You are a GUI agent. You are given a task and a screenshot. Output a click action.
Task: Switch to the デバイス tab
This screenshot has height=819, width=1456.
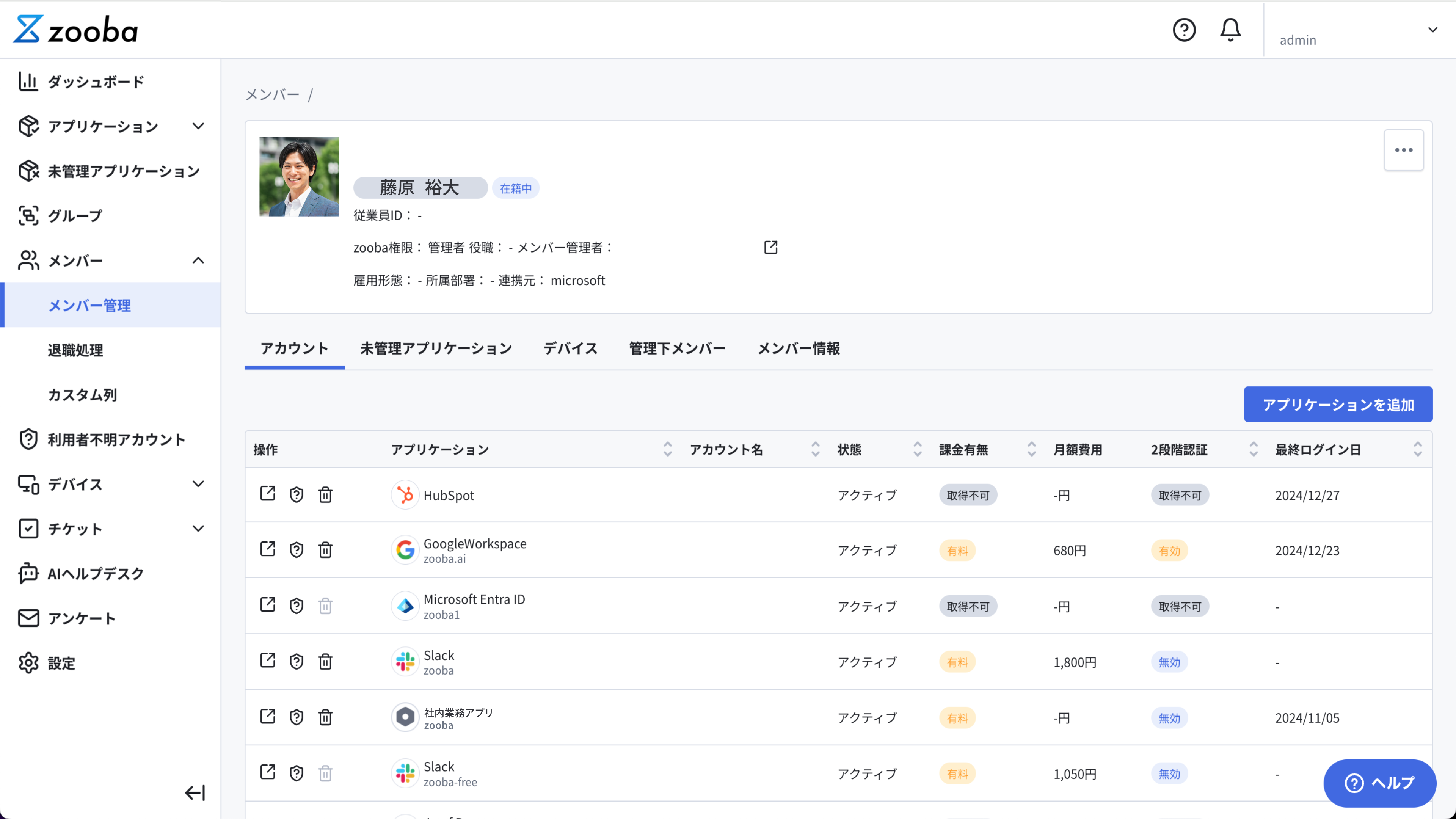(570, 348)
